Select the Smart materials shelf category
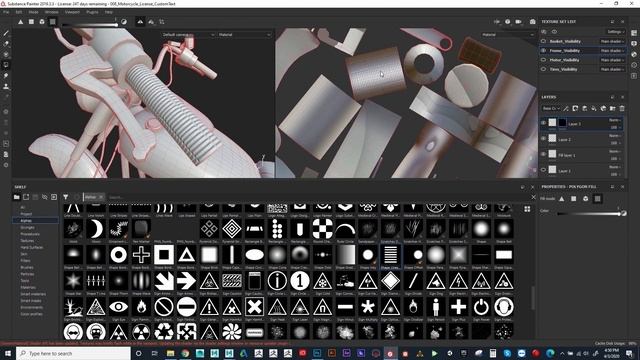Viewport: 640px width, 360px height. pyautogui.click(x=33, y=294)
